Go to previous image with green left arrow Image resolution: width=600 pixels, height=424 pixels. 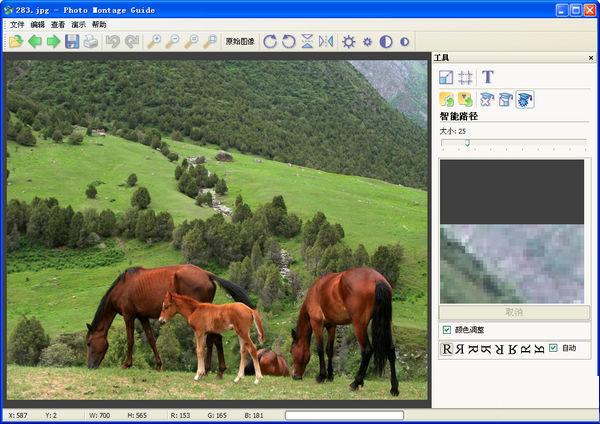coord(35,41)
